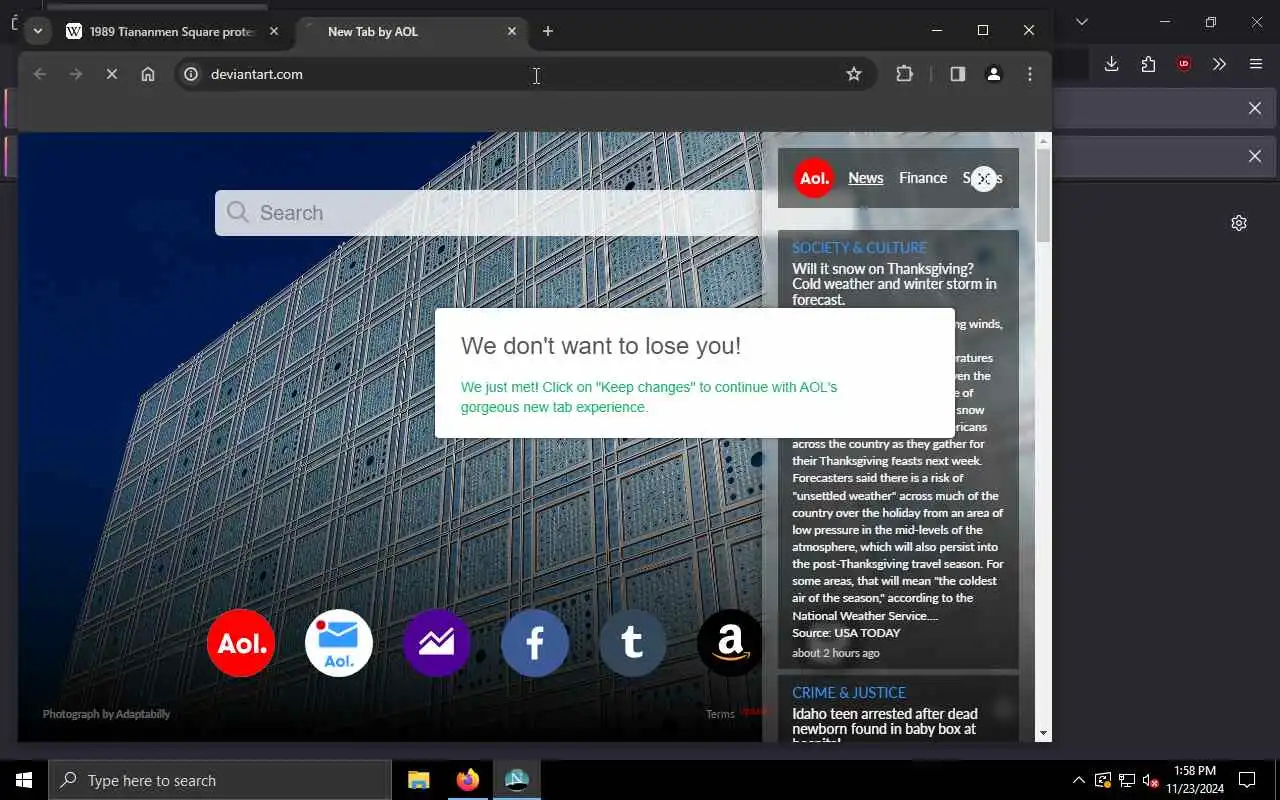Open Firefox from the taskbar
The height and width of the screenshot is (800, 1280).
[x=467, y=780]
